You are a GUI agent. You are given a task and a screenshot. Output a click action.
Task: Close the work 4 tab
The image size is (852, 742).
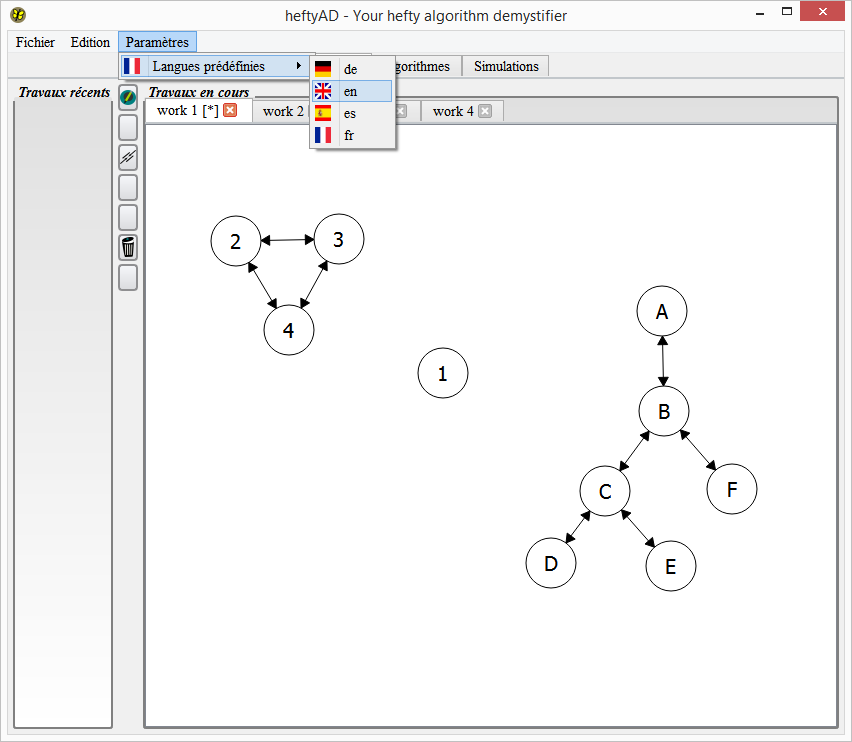pos(485,111)
